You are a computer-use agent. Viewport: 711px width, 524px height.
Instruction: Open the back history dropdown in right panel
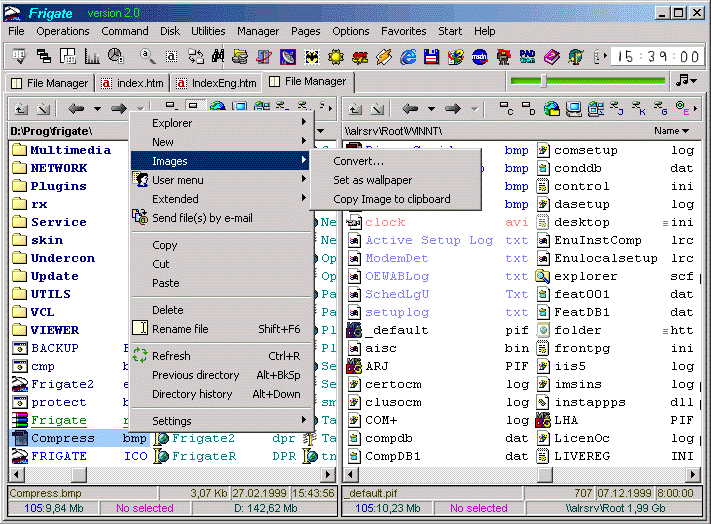[431, 109]
